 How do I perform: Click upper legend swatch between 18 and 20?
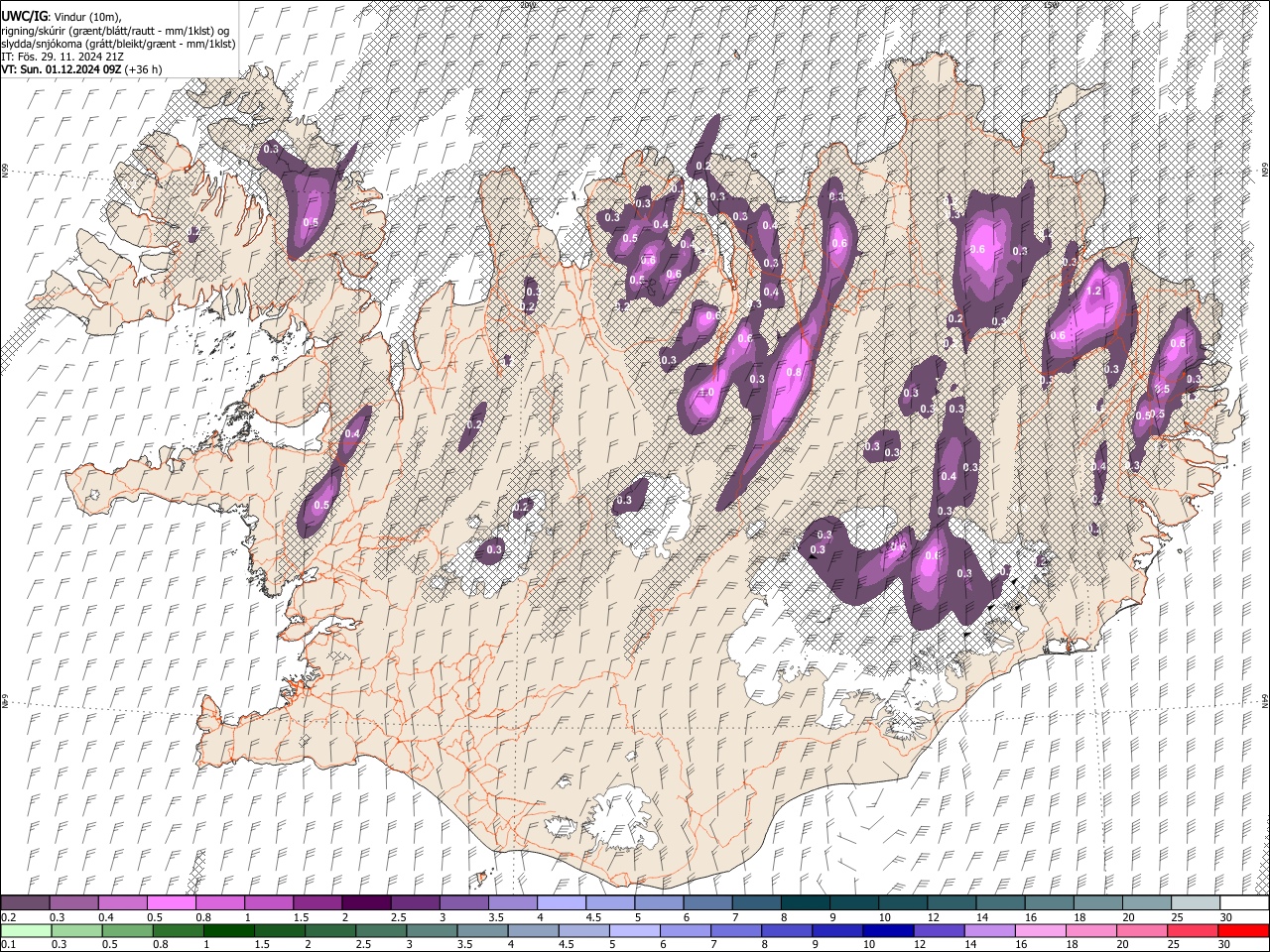tap(1098, 903)
